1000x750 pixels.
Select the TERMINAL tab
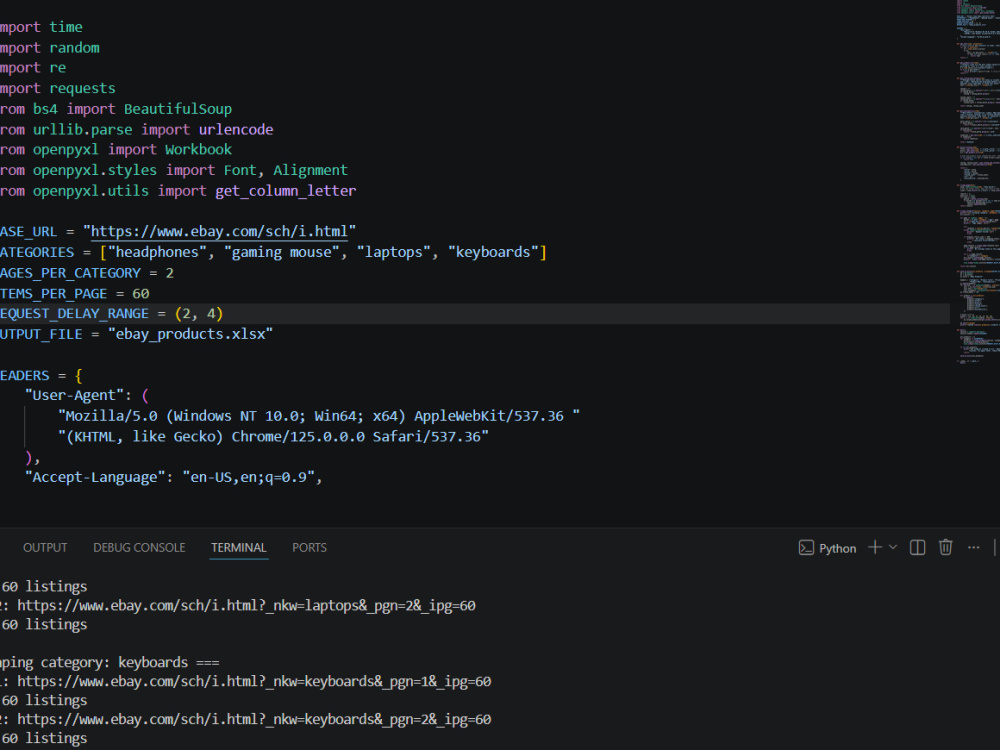239,548
